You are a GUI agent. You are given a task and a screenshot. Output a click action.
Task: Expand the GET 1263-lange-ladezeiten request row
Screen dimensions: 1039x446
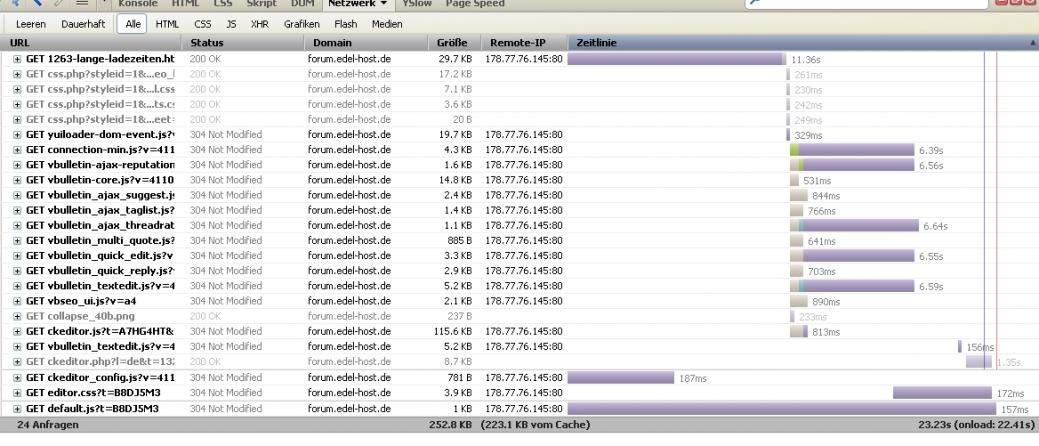[17, 59]
